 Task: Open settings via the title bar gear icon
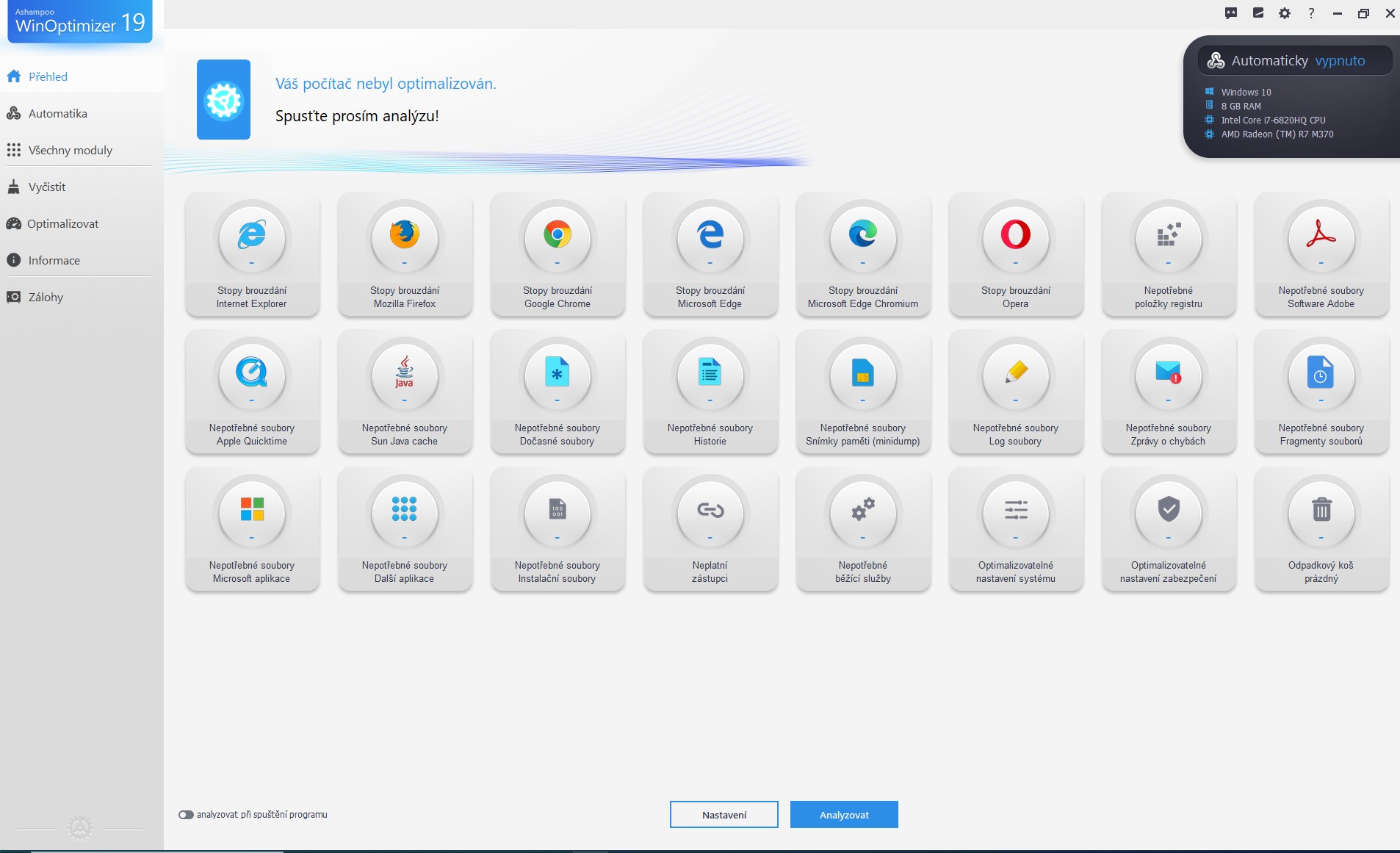tap(1285, 13)
